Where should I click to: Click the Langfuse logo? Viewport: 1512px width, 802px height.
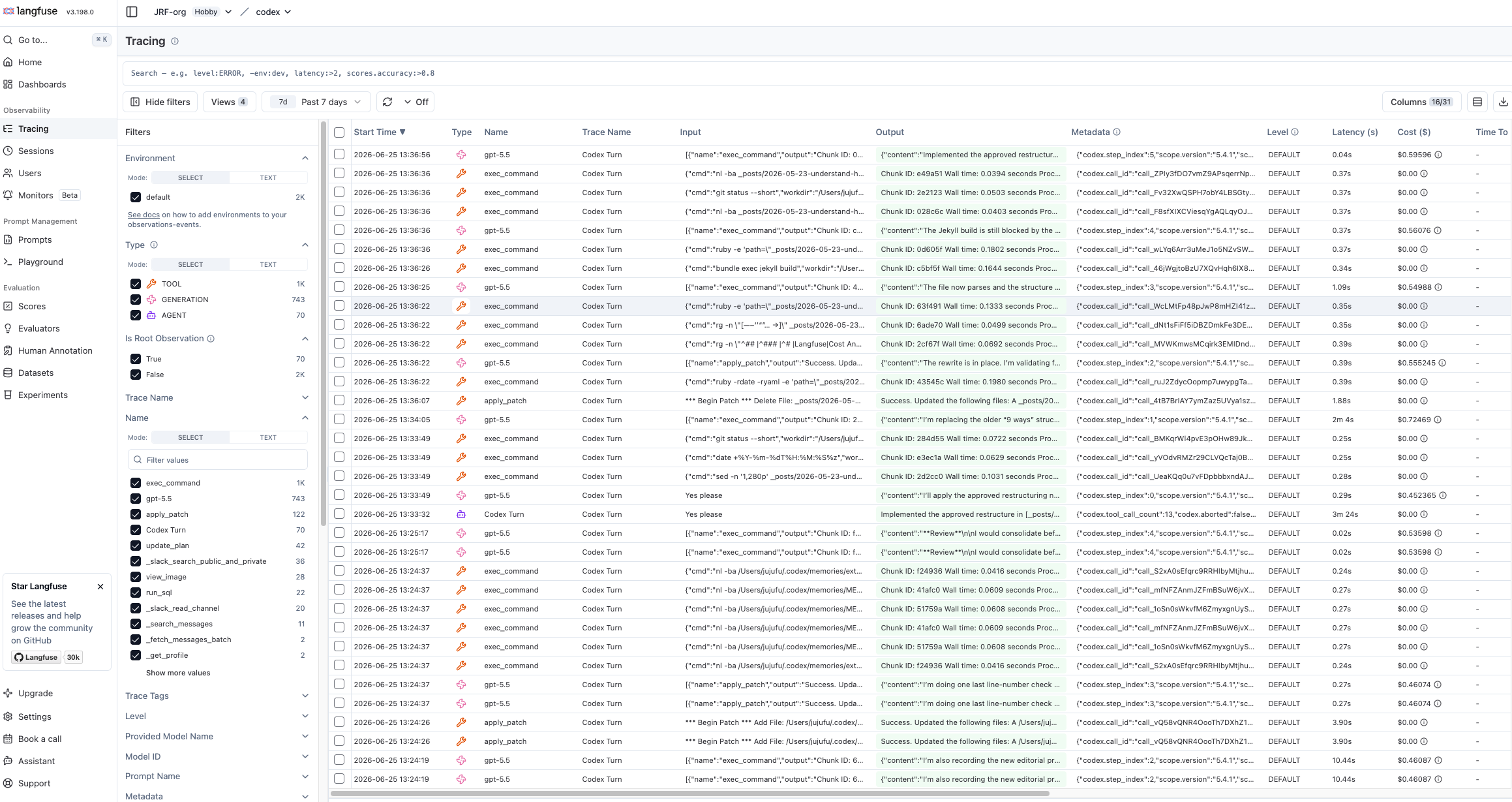coord(30,11)
